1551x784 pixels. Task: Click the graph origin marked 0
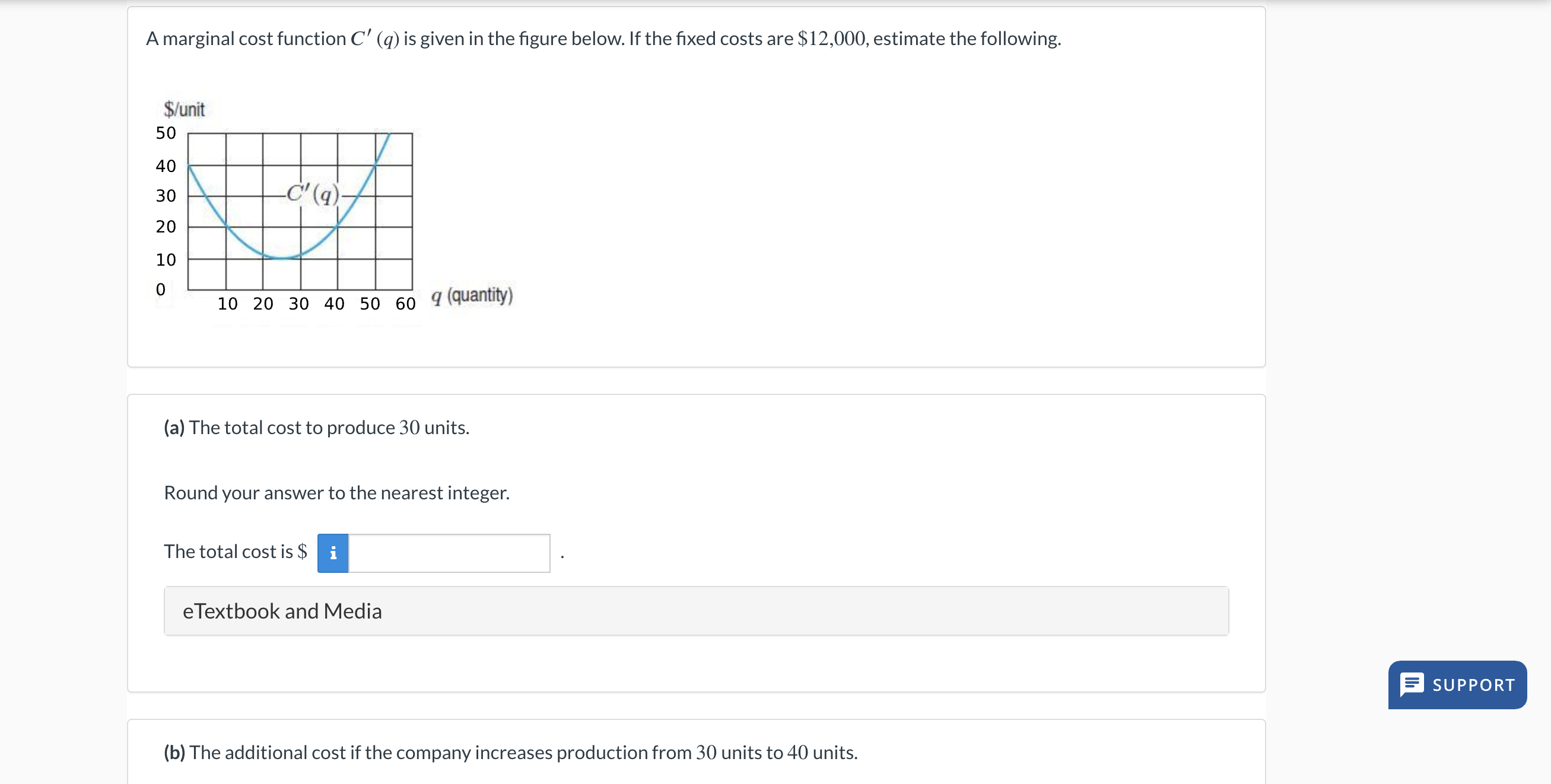click(161, 289)
